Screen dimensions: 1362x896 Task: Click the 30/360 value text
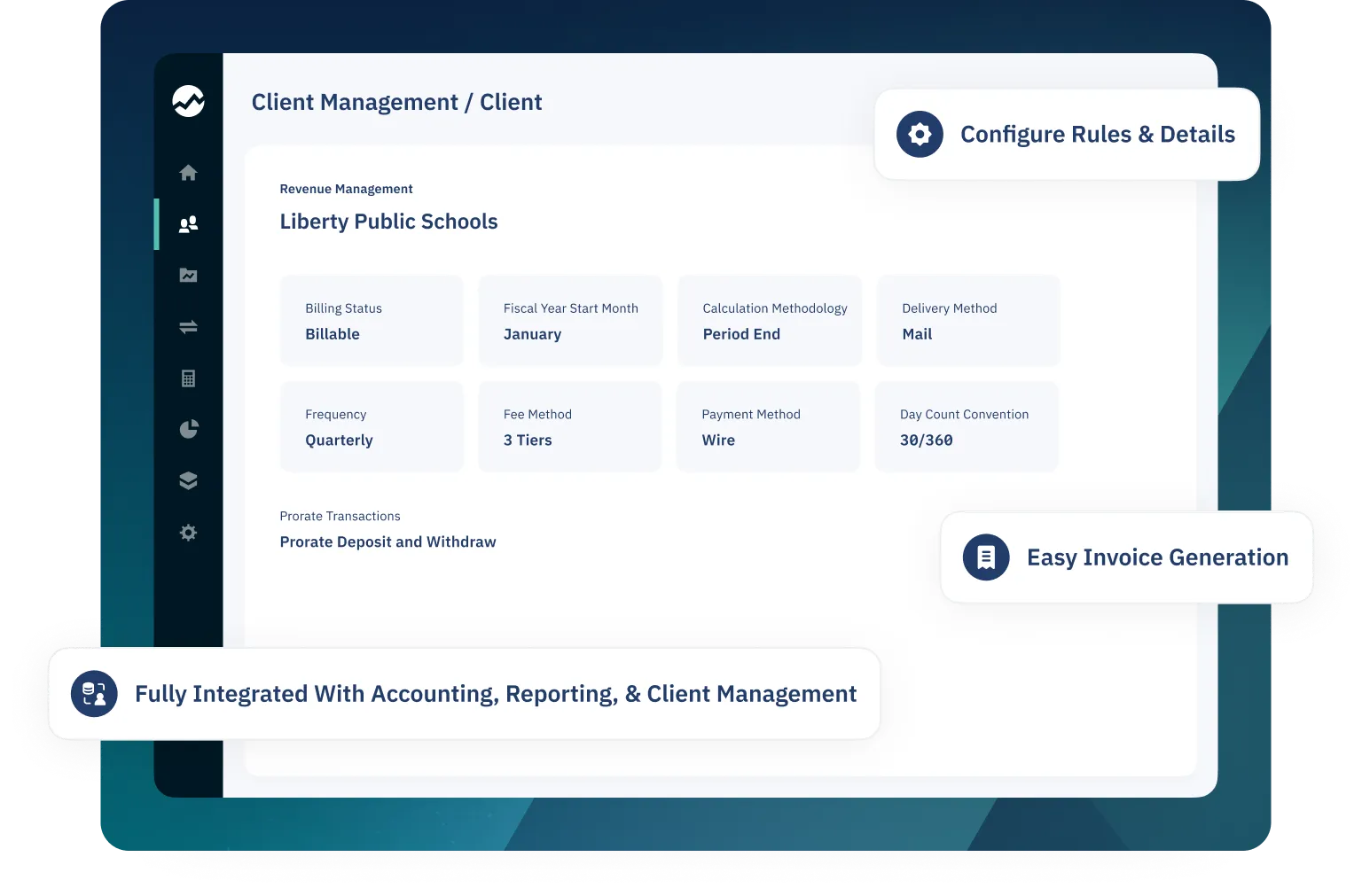pyautogui.click(x=926, y=440)
